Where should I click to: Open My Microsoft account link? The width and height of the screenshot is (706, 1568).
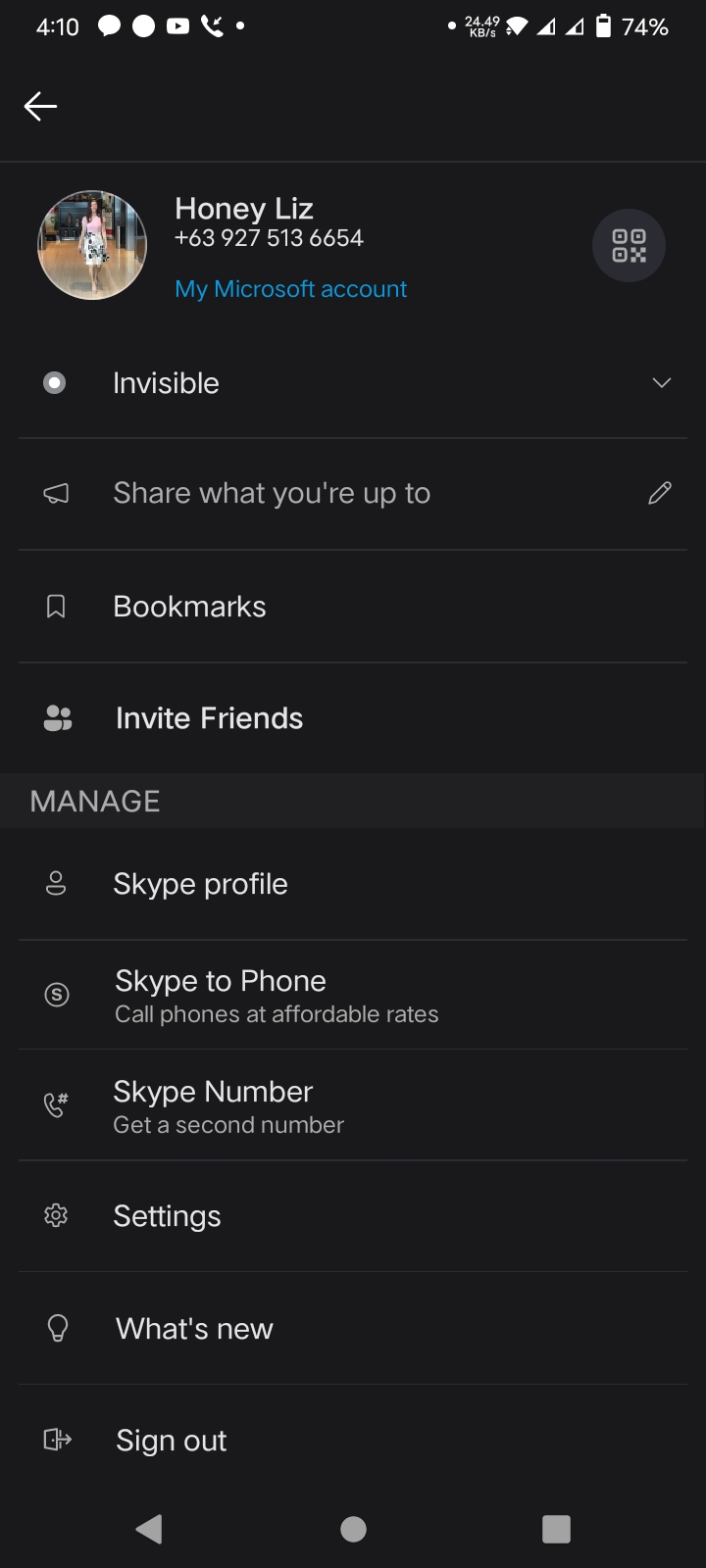tap(290, 289)
